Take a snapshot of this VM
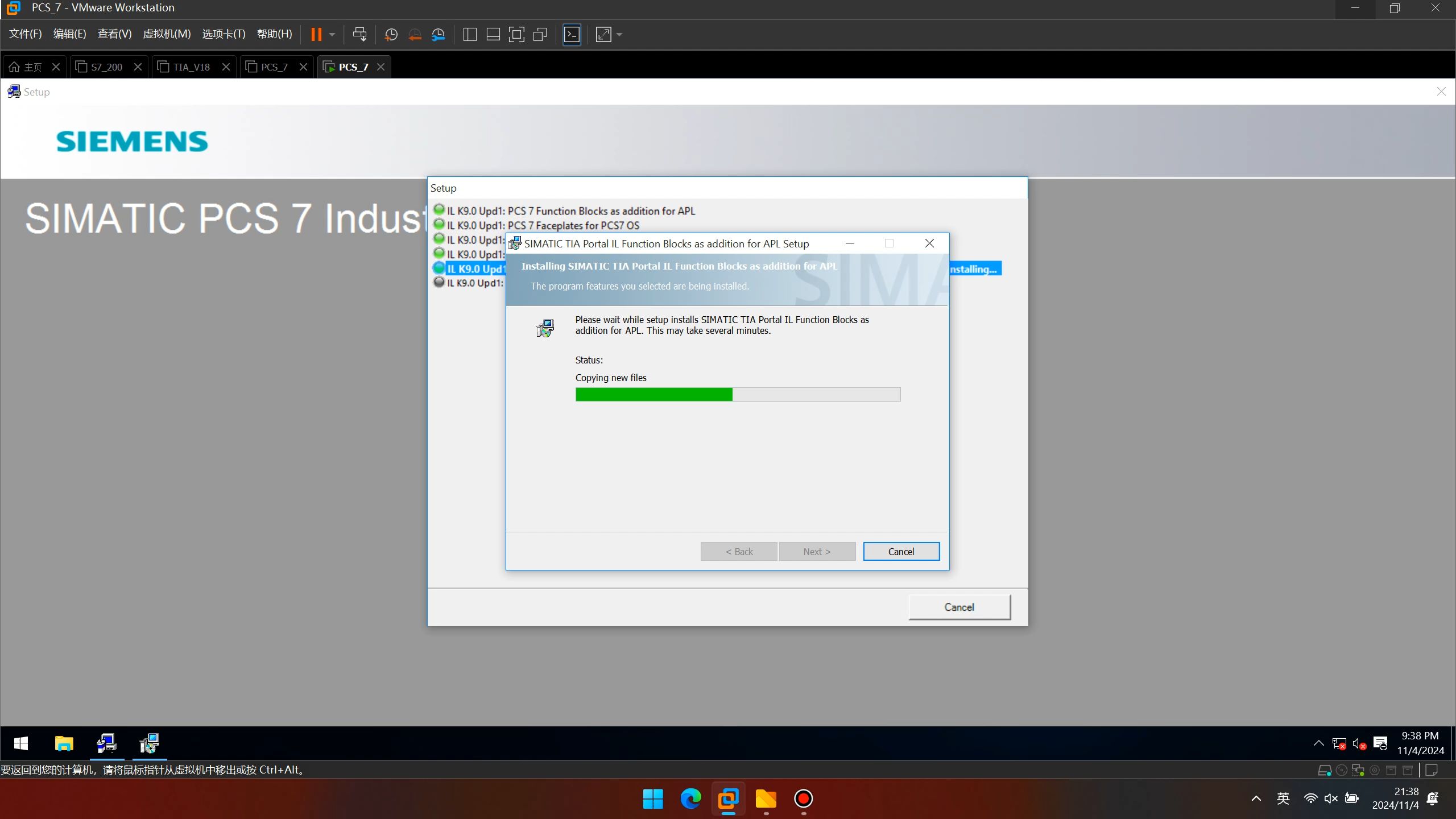The height and width of the screenshot is (819, 1456). click(x=391, y=35)
